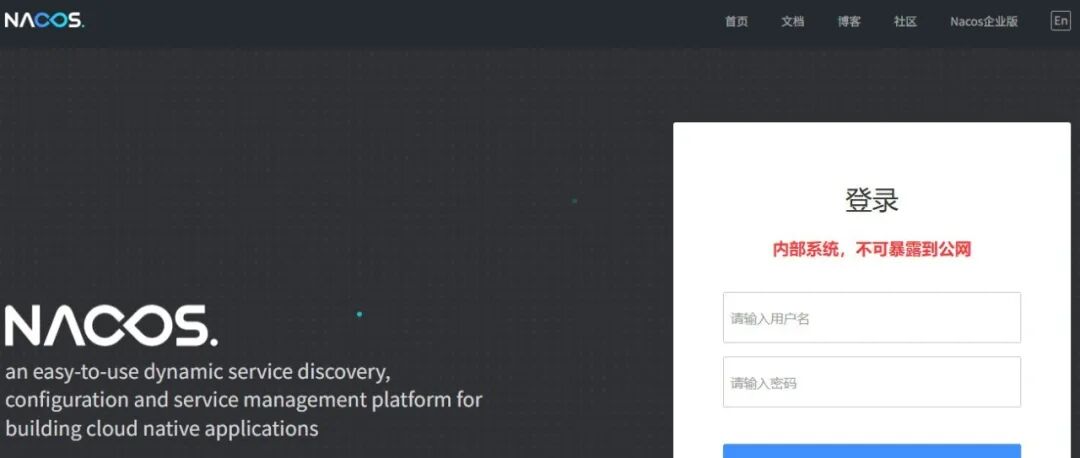
Task: Click the Nacos logo in the header
Action: (44, 21)
